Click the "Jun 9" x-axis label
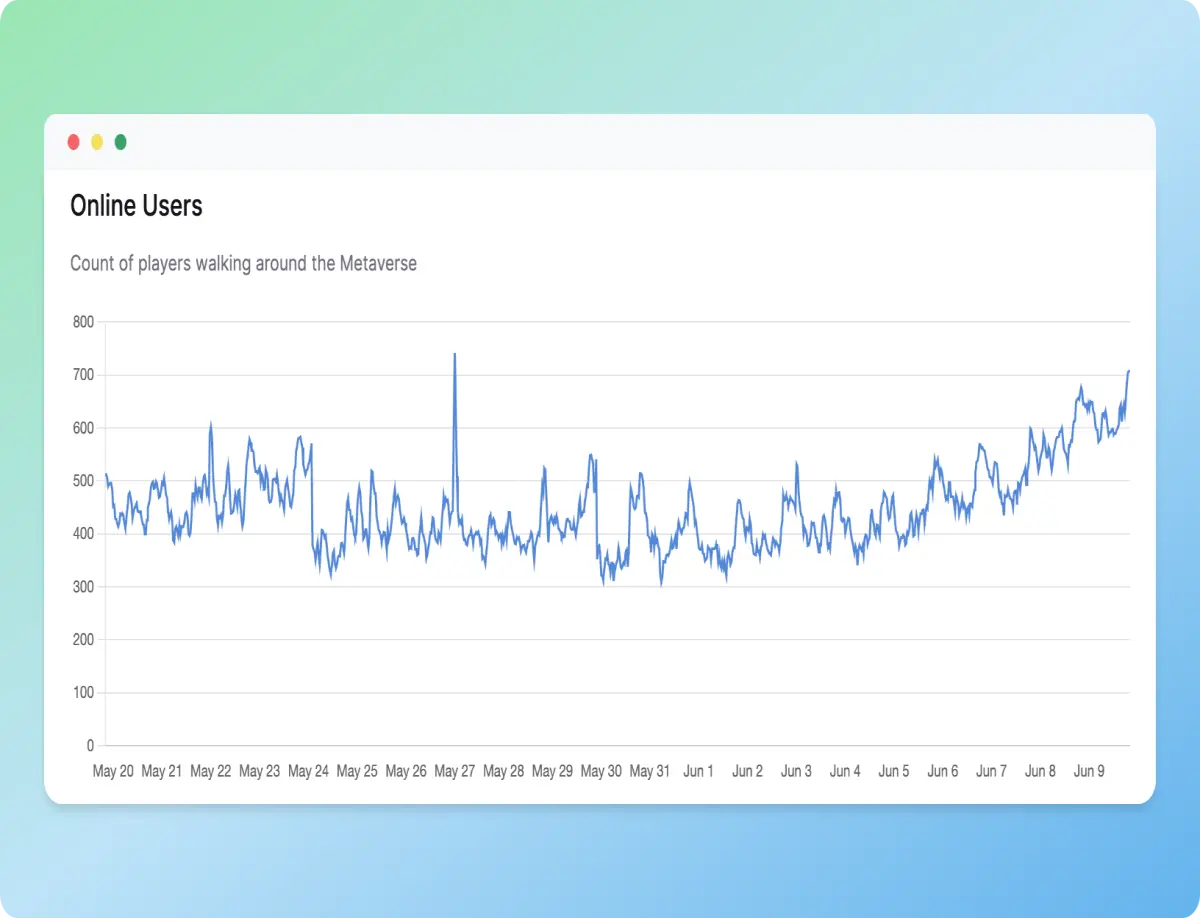Image resolution: width=1200 pixels, height=918 pixels. (1090, 772)
